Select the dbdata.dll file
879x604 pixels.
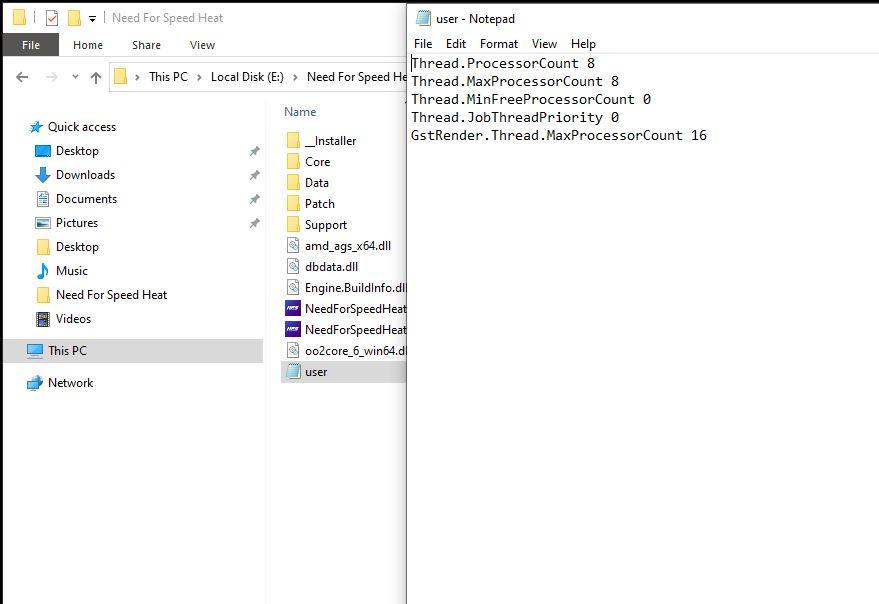(x=331, y=267)
